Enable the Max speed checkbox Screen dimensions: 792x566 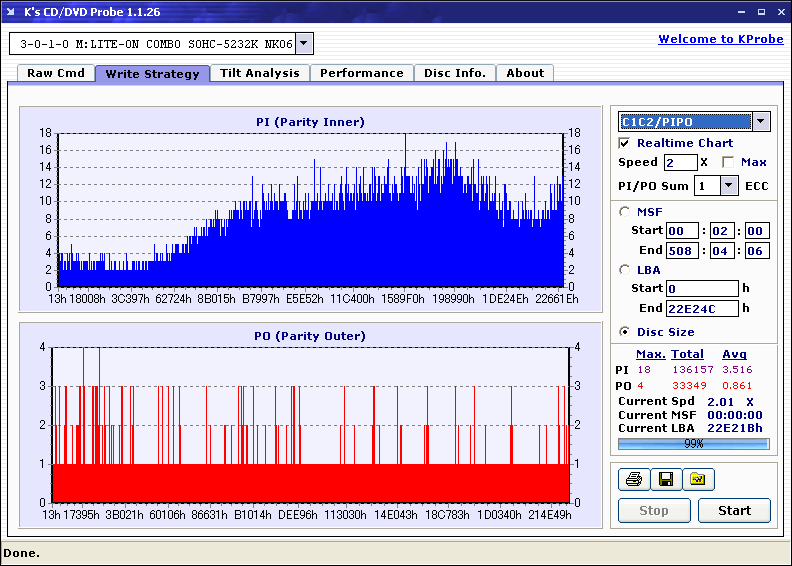coord(728,162)
